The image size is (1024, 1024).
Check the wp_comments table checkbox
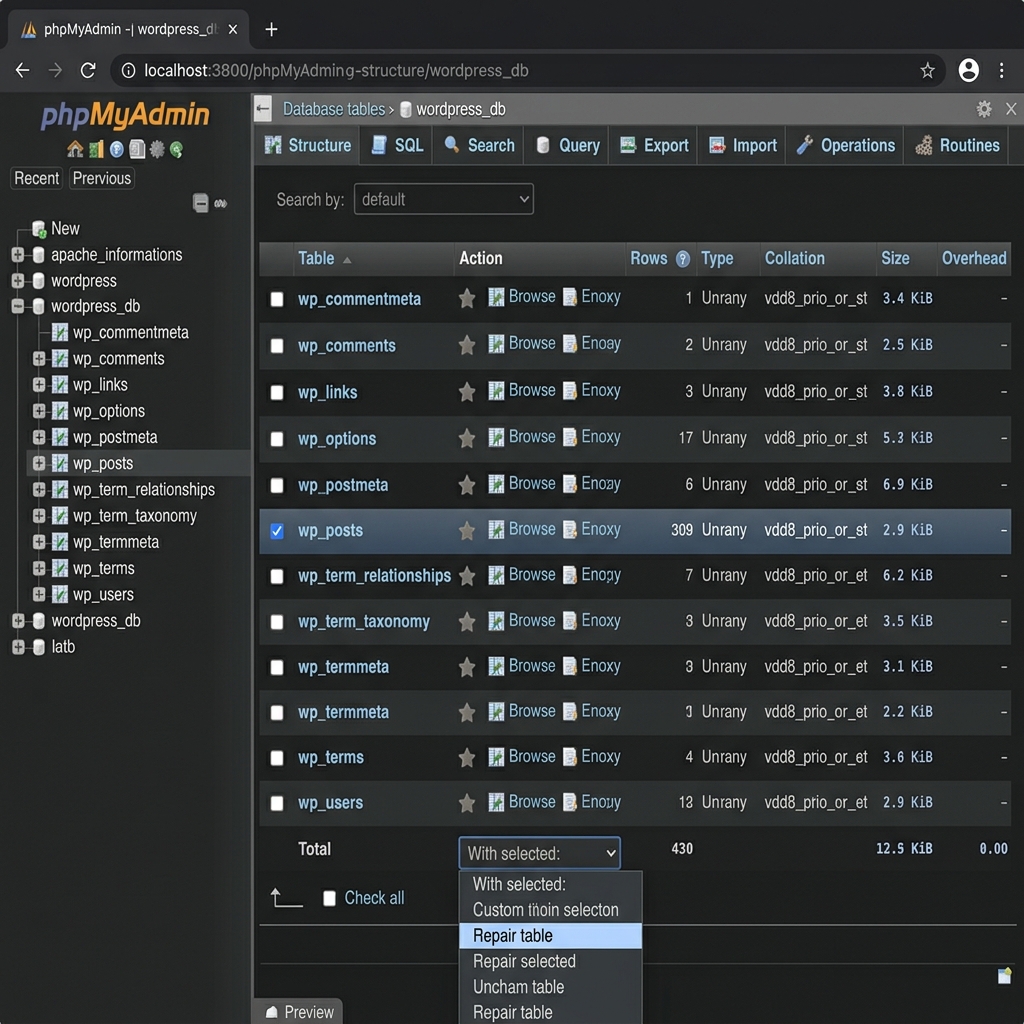(x=277, y=345)
